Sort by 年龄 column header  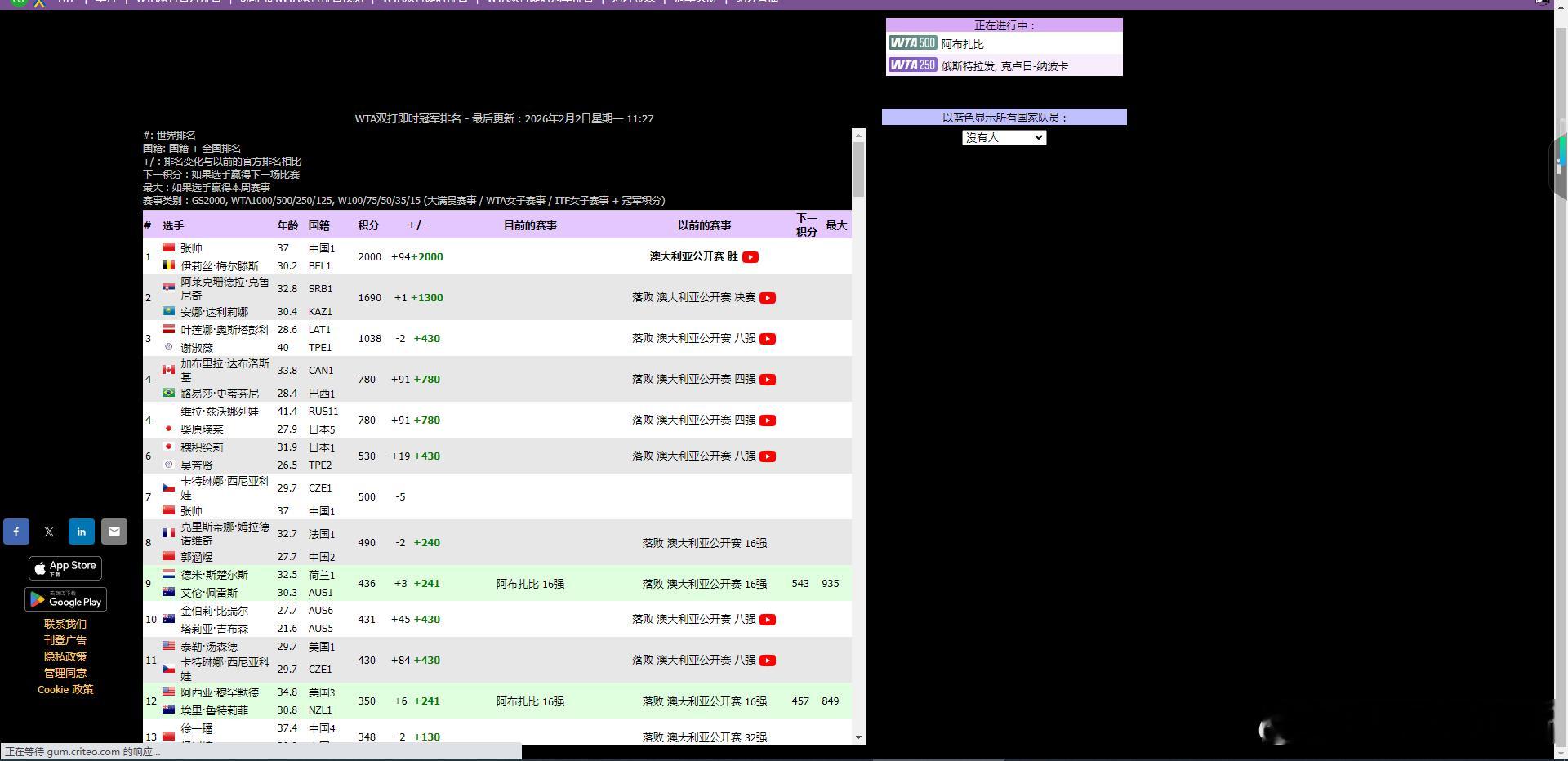click(287, 225)
